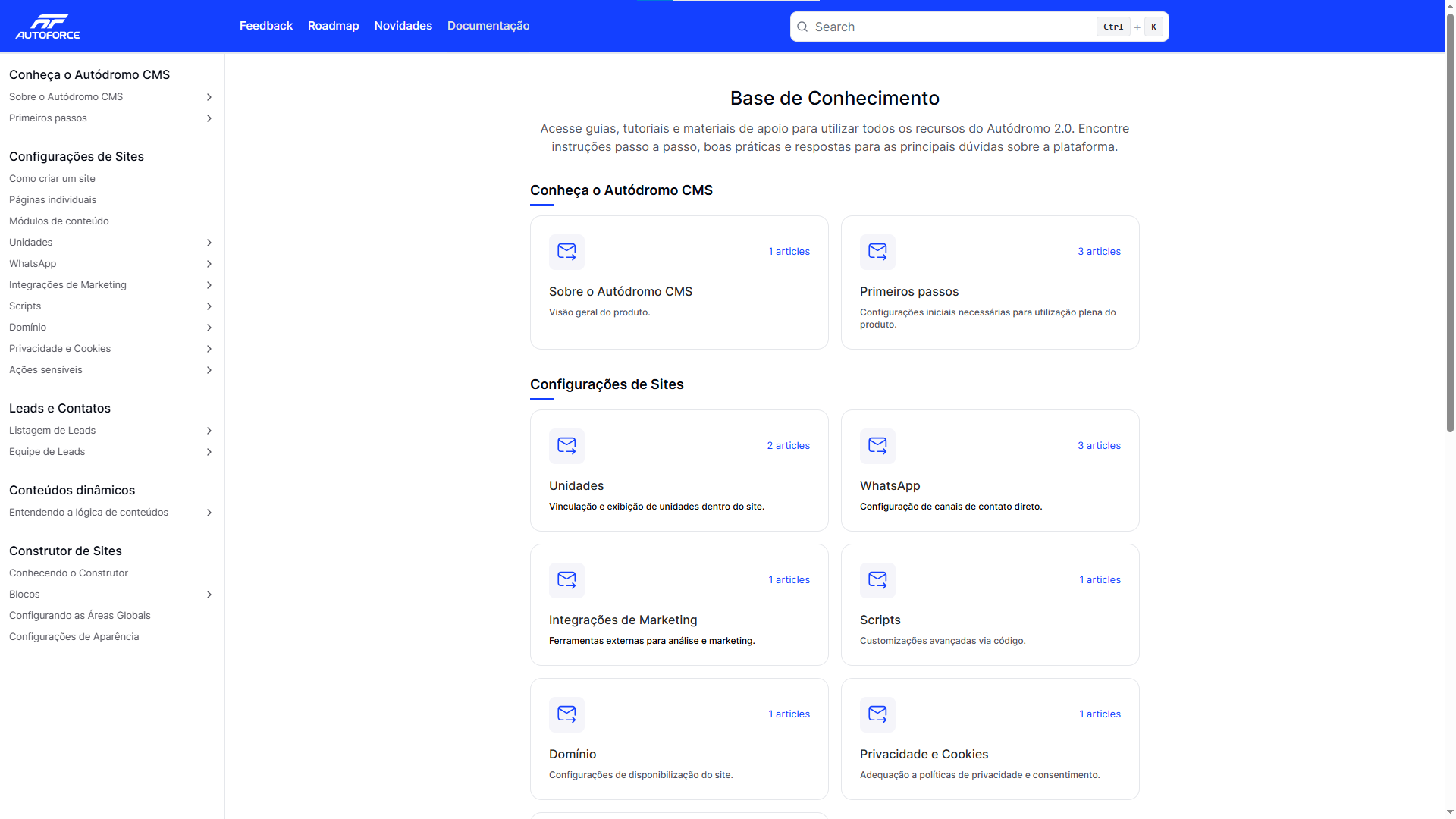Click the Sobre o Autódromo CMS card icon
The height and width of the screenshot is (819, 1456).
click(x=566, y=252)
